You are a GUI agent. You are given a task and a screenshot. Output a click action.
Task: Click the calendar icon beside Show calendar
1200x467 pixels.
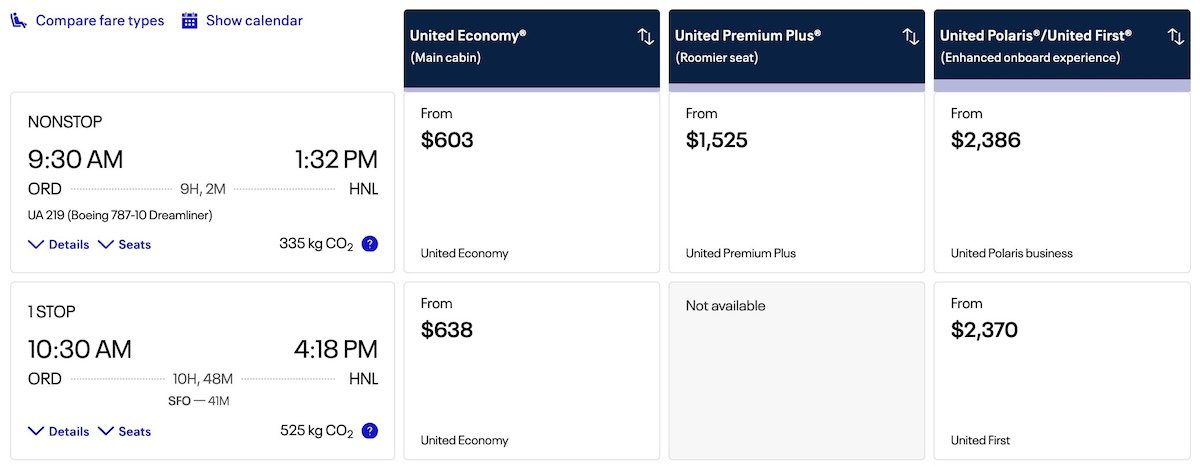tap(190, 21)
